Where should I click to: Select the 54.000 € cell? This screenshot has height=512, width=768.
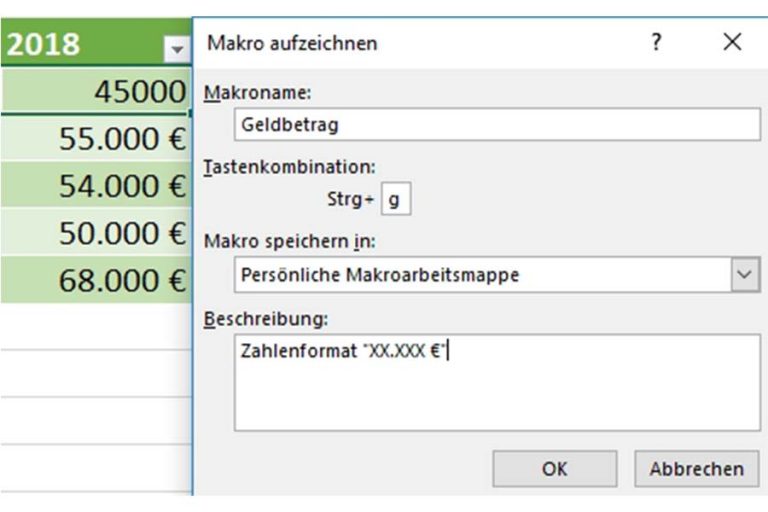click(x=95, y=186)
